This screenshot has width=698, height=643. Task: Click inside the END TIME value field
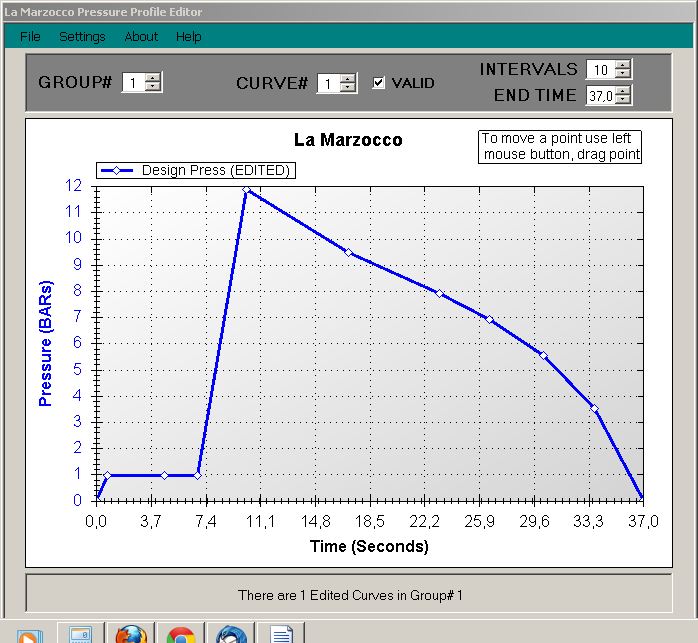[x=600, y=96]
